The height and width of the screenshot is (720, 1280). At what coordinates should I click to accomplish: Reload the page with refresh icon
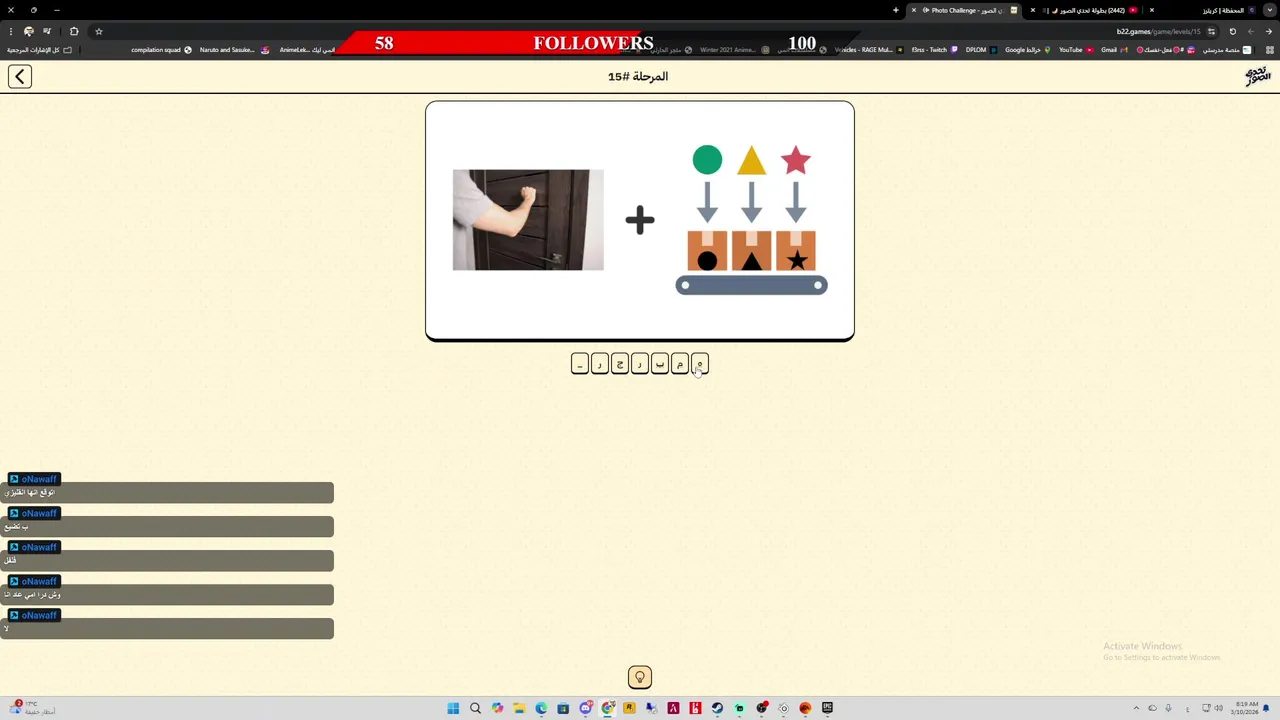pos(1232,31)
